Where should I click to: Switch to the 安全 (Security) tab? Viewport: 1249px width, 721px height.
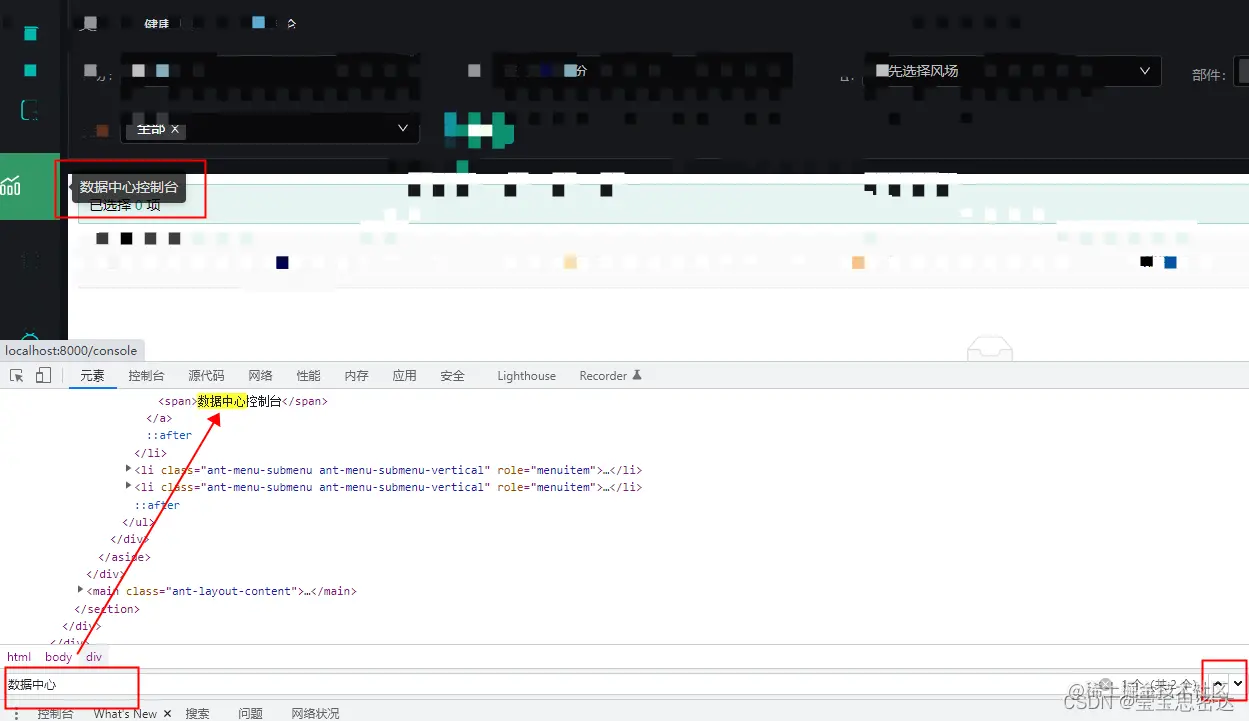[x=452, y=376]
